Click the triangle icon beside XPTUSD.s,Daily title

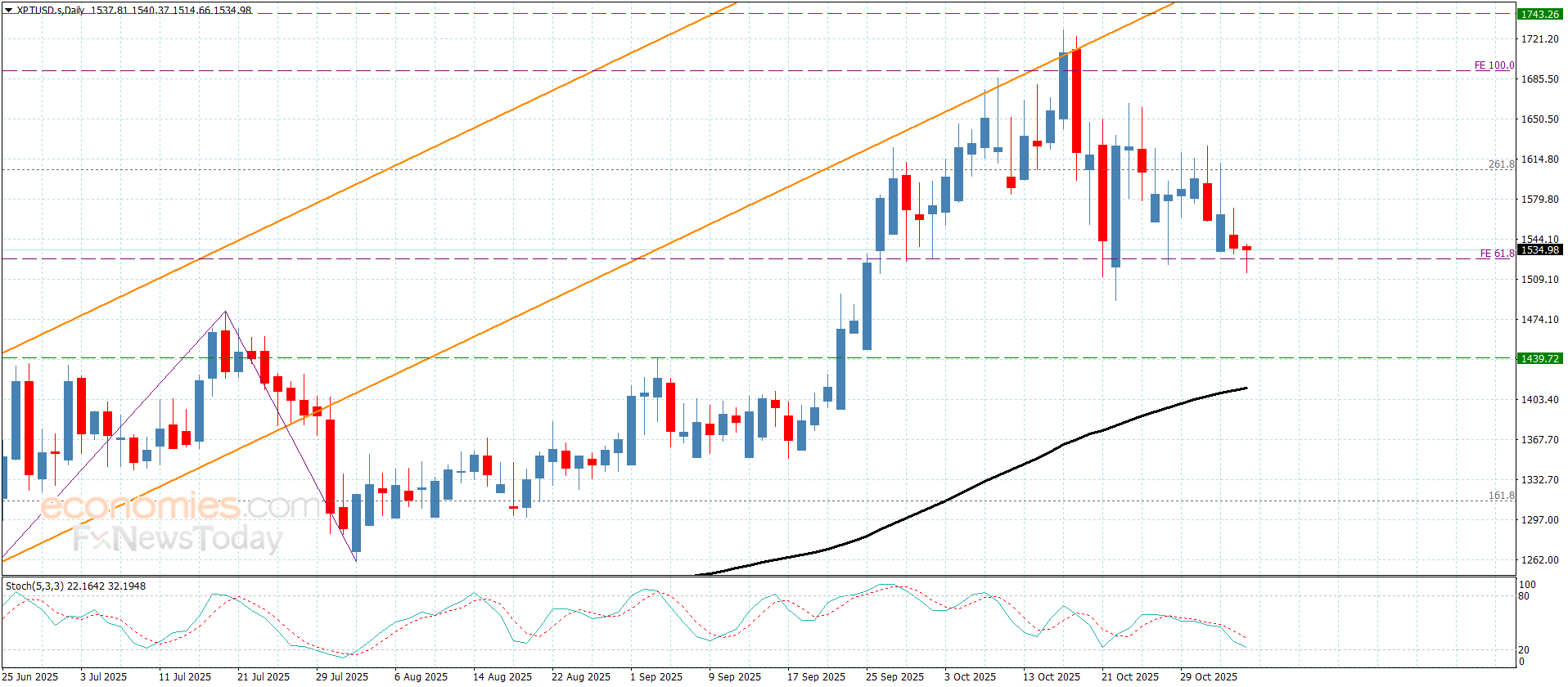9,11
